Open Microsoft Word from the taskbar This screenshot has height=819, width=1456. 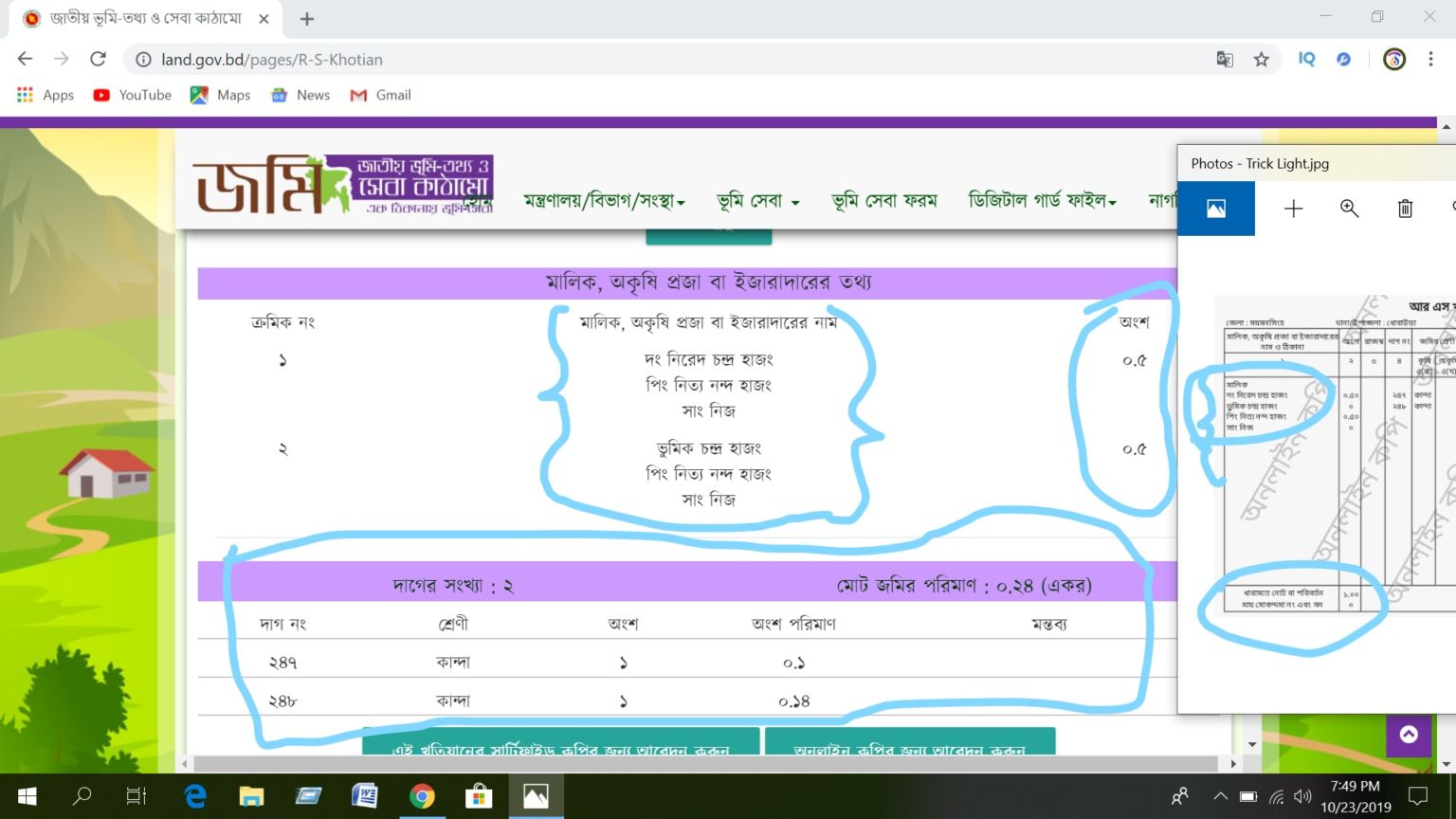click(365, 796)
